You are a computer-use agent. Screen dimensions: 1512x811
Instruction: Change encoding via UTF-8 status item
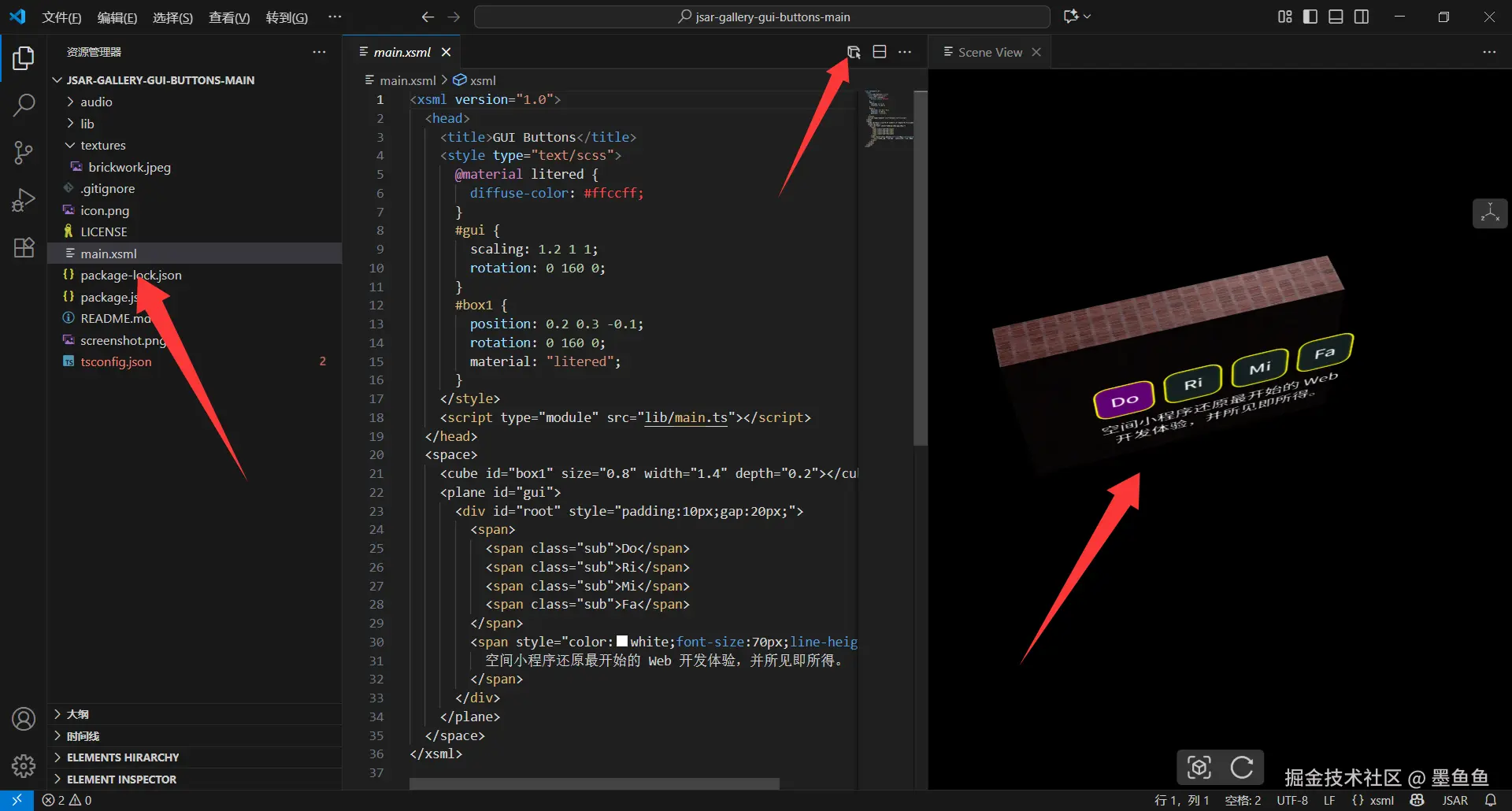pos(1292,800)
